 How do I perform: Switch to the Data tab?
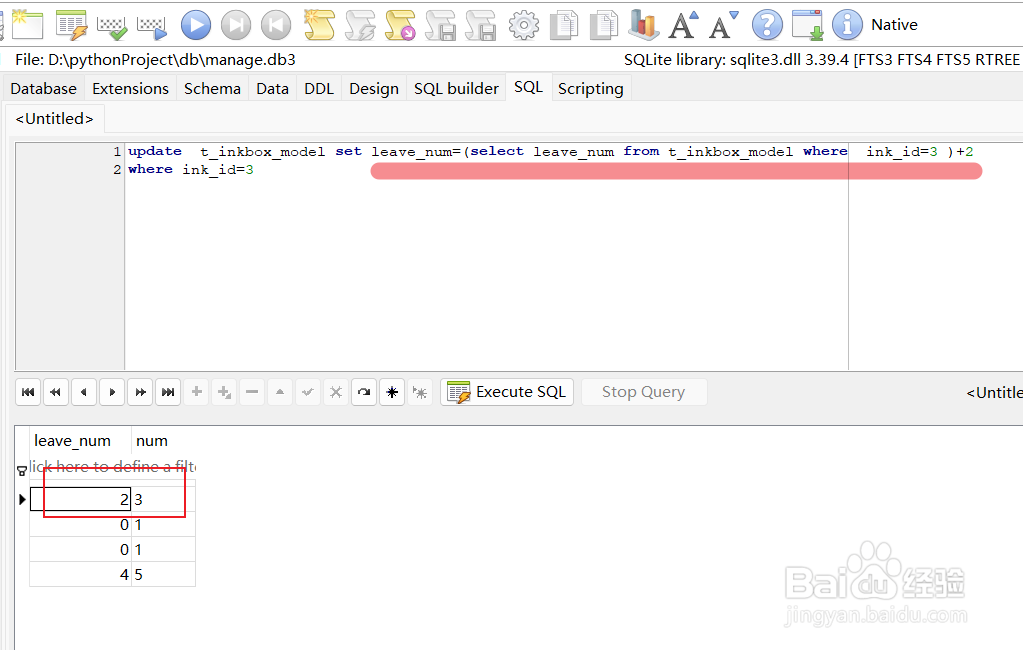tap(272, 89)
